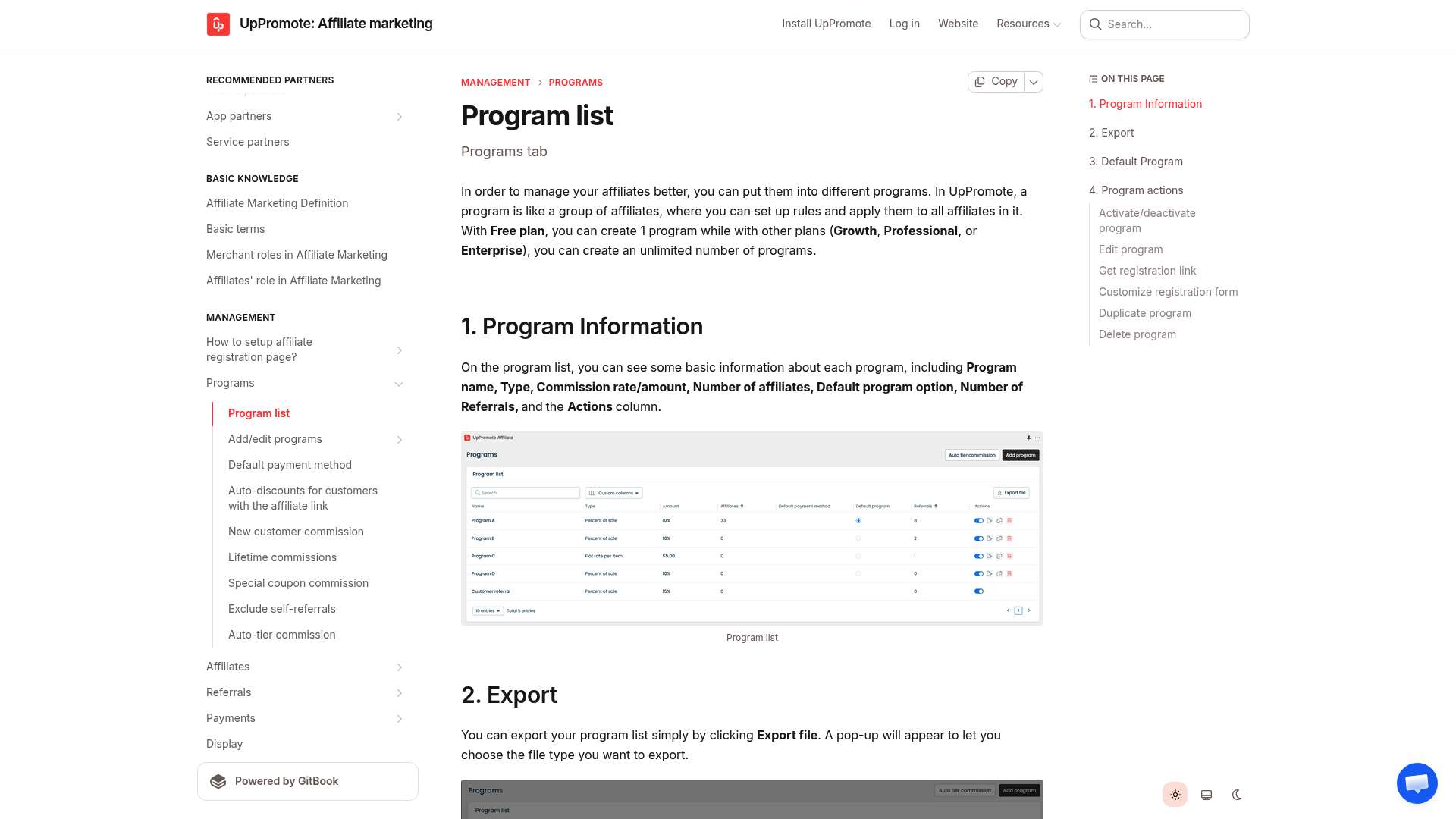Jump to Edit program anchor
The image size is (1456, 819).
[1131, 249]
